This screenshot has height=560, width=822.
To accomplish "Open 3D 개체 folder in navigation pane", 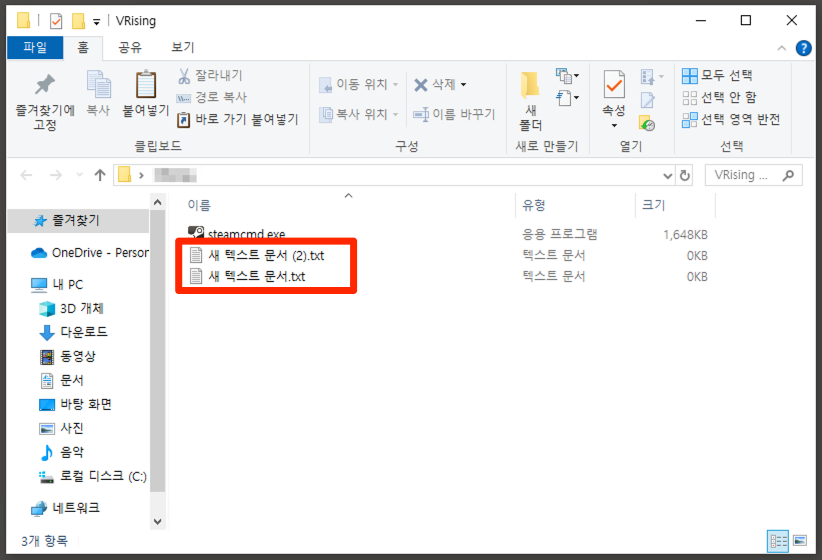I will coord(71,308).
